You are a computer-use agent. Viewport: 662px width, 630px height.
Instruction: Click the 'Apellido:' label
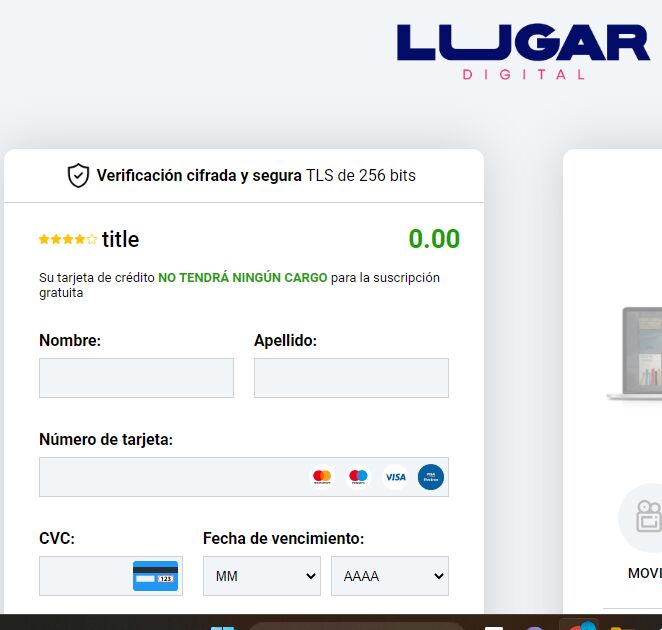point(285,340)
